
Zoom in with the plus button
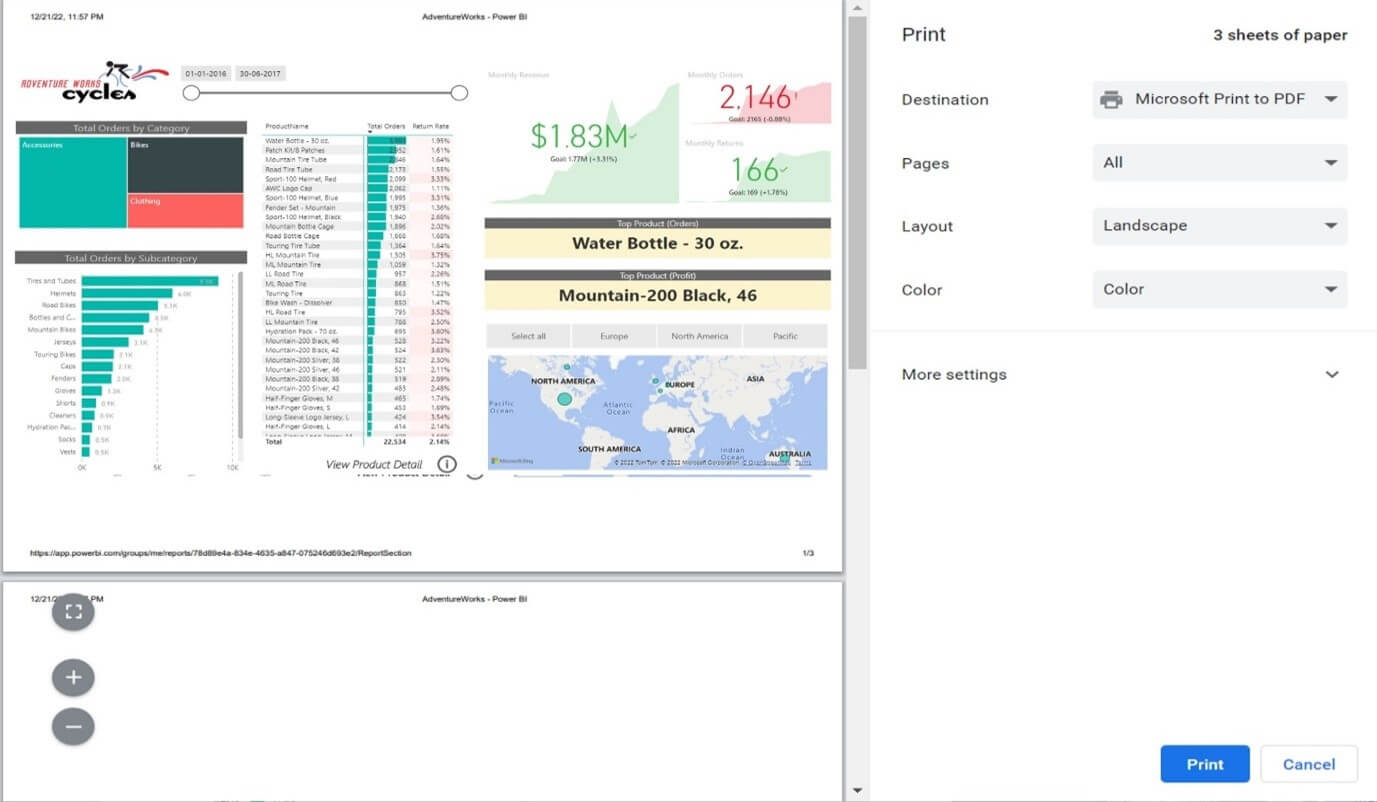[x=73, y=677]
